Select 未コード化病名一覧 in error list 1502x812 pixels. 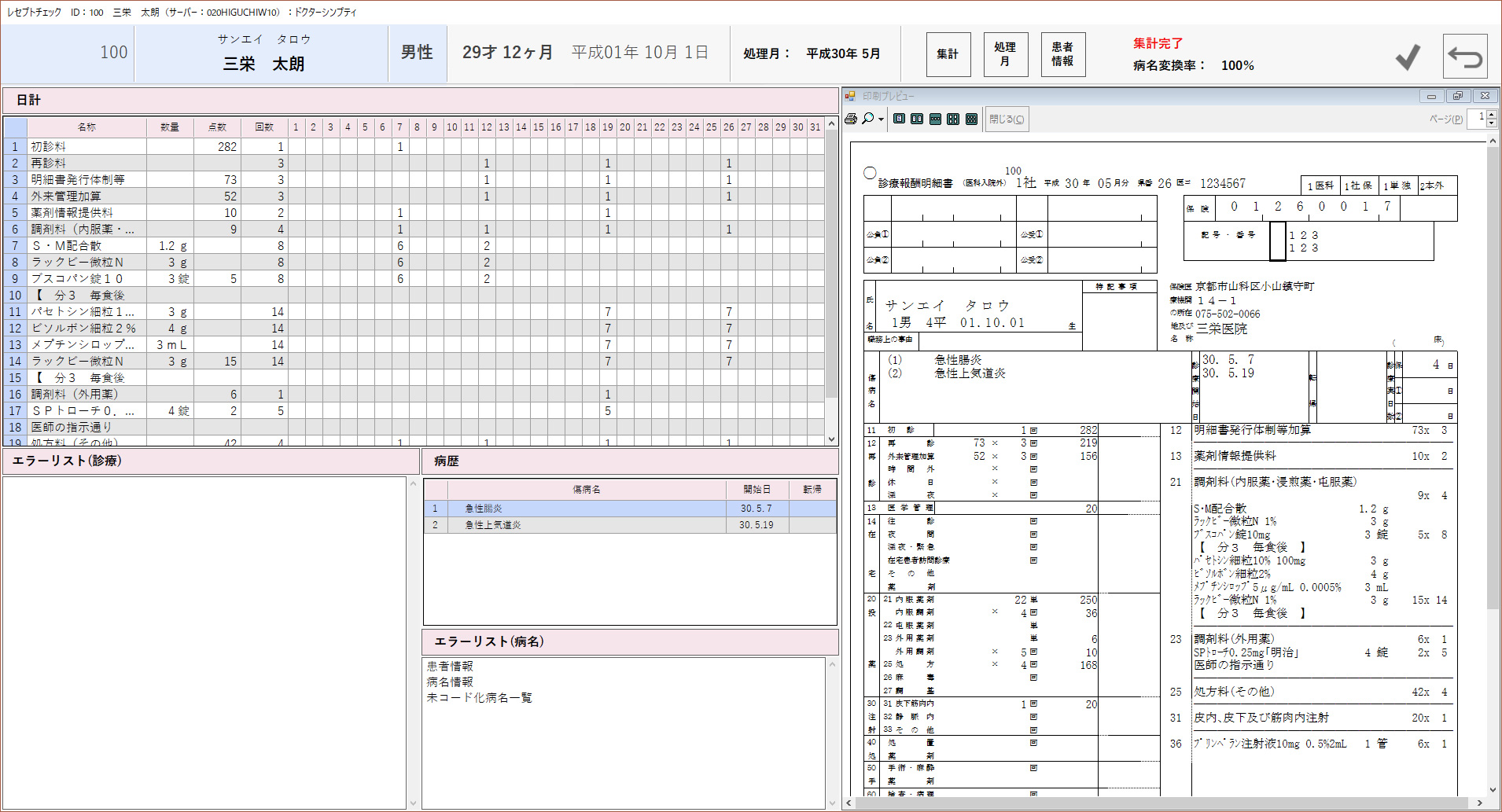pyautogui.click(x=479, y=698)
